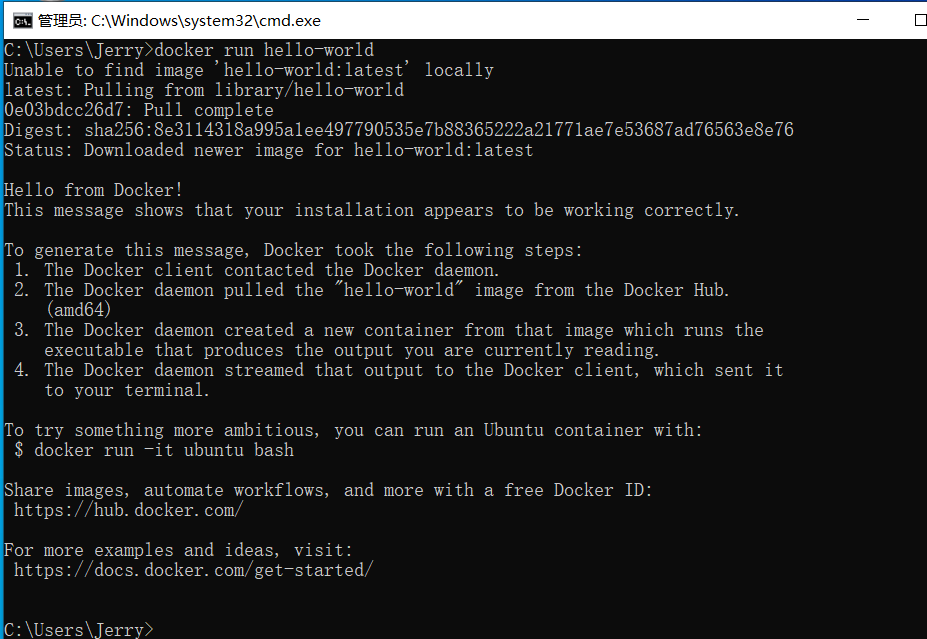
Task: Click the "Share images, automate workflows" line
Action: point(328,491)
